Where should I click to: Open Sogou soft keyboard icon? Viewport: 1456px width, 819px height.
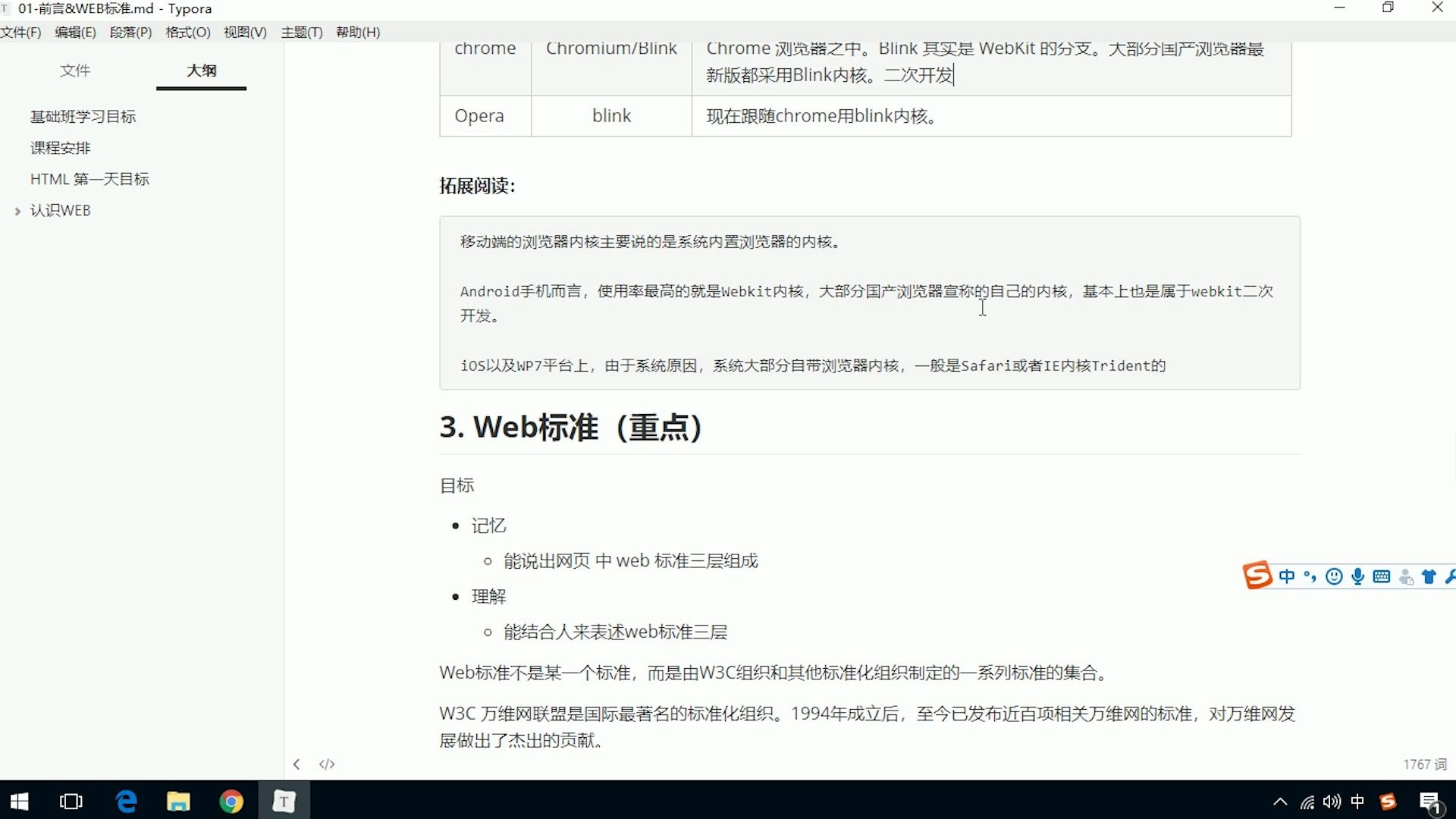1382,576
